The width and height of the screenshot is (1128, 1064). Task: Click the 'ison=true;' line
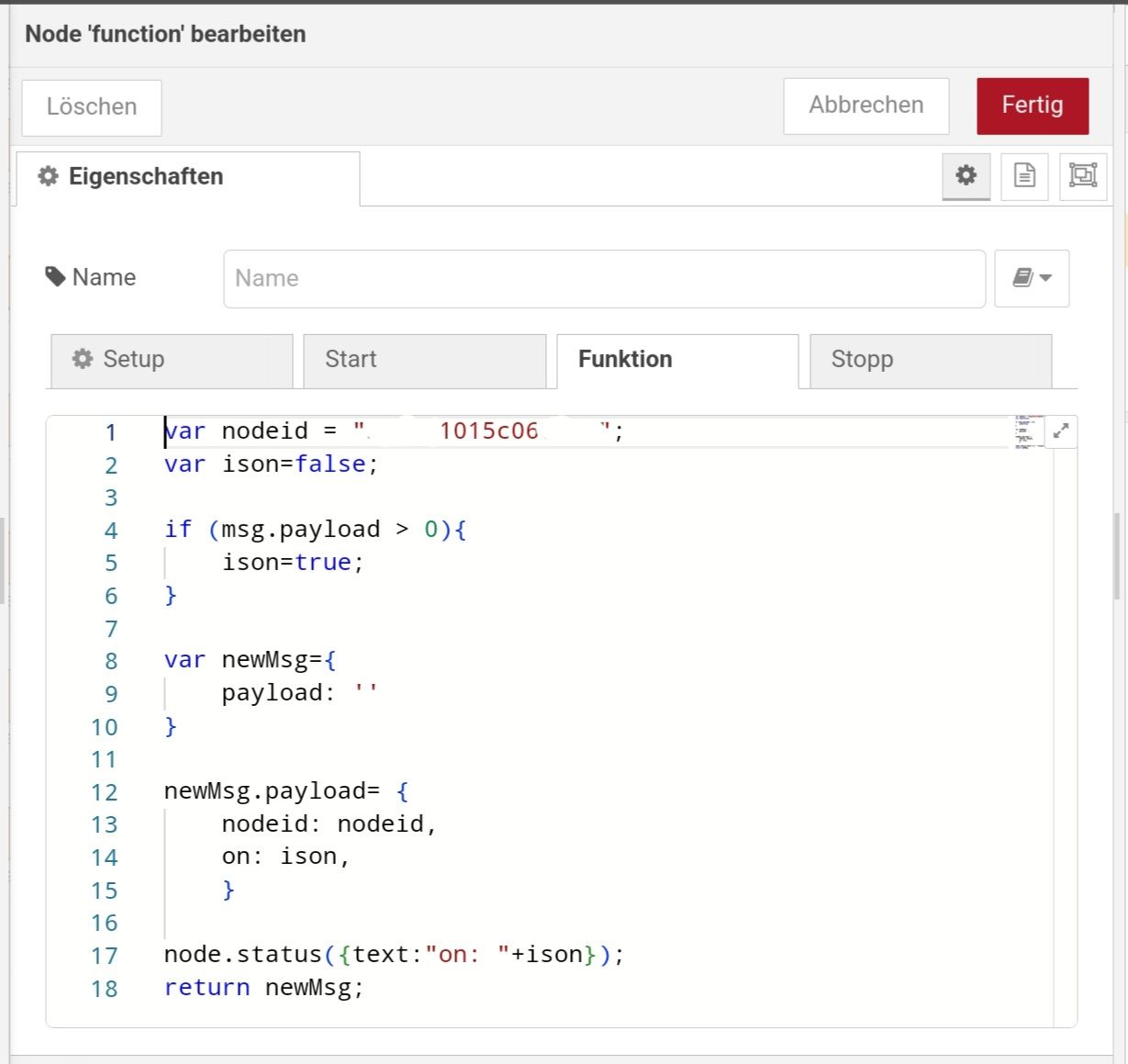click(x=293, y=562)
